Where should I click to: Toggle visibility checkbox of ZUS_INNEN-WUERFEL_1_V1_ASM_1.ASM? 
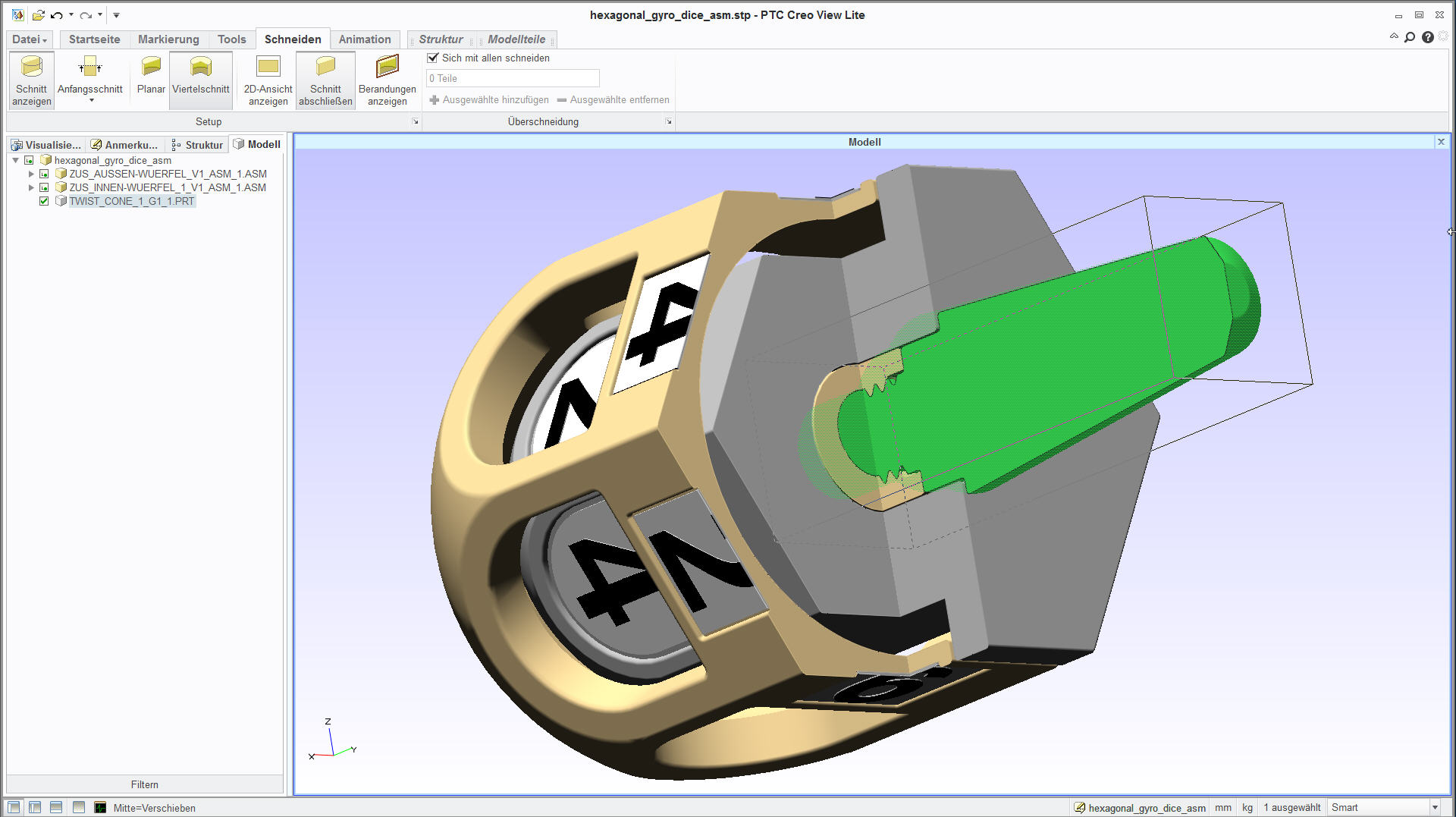pyautogui.click(x=44, y=187)
